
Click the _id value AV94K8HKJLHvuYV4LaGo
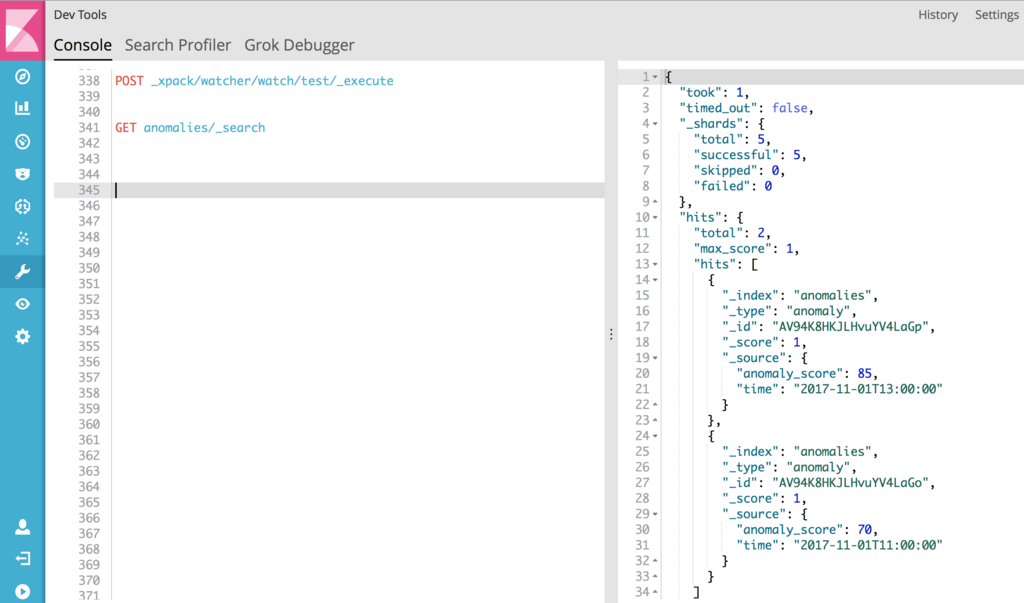850,483
